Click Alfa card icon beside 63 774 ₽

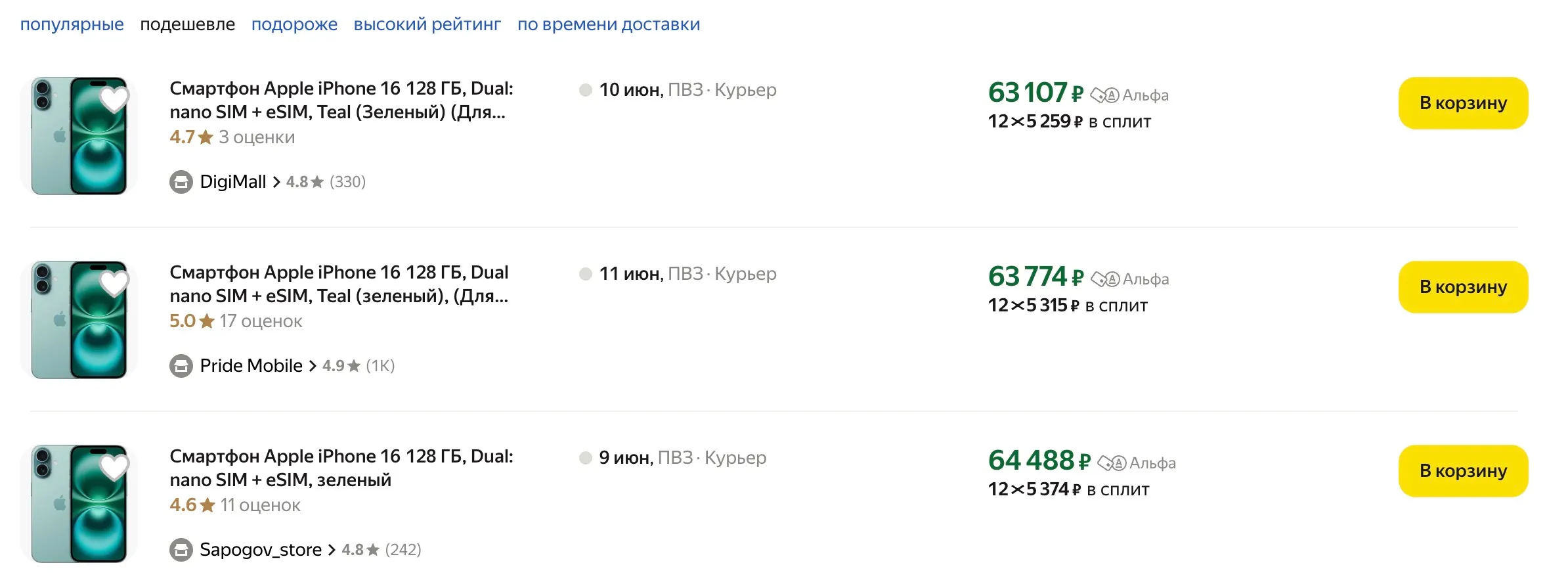(1105, 279)
